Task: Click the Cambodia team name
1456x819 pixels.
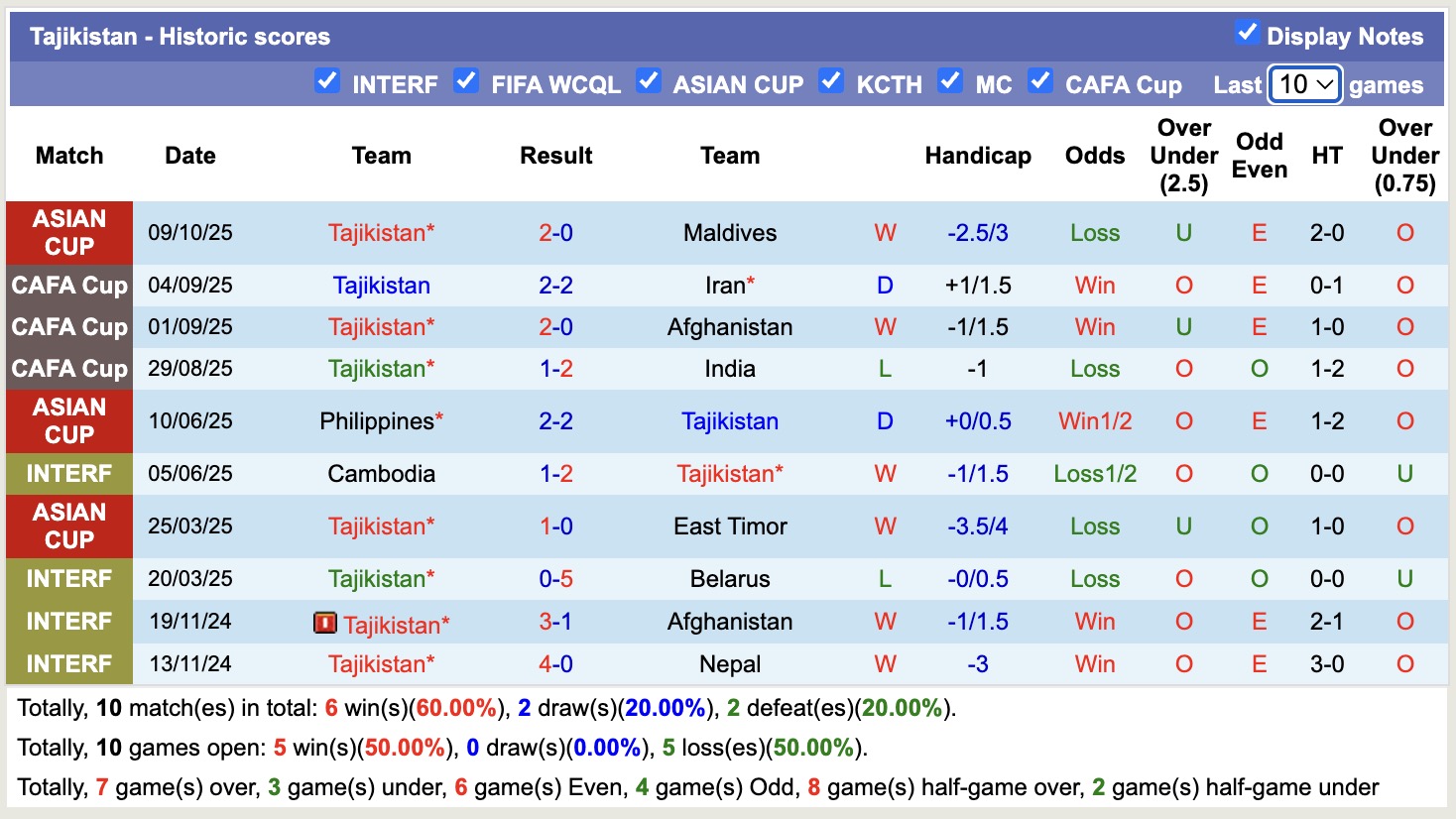Action: pos(382,473)
